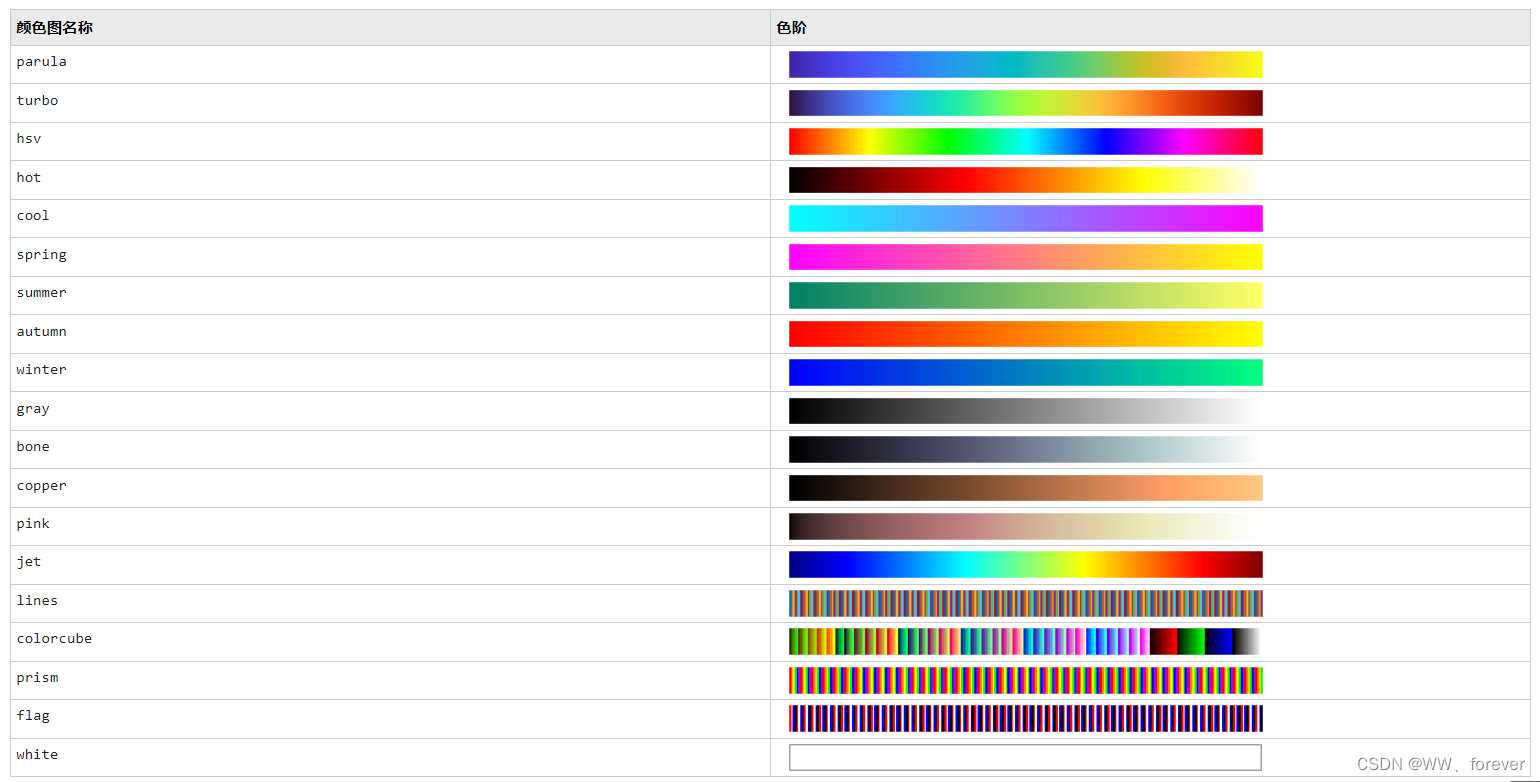Click the 'autumn' name cell
The height and width of the screenshot is (782, 1540).
(390, 334)
